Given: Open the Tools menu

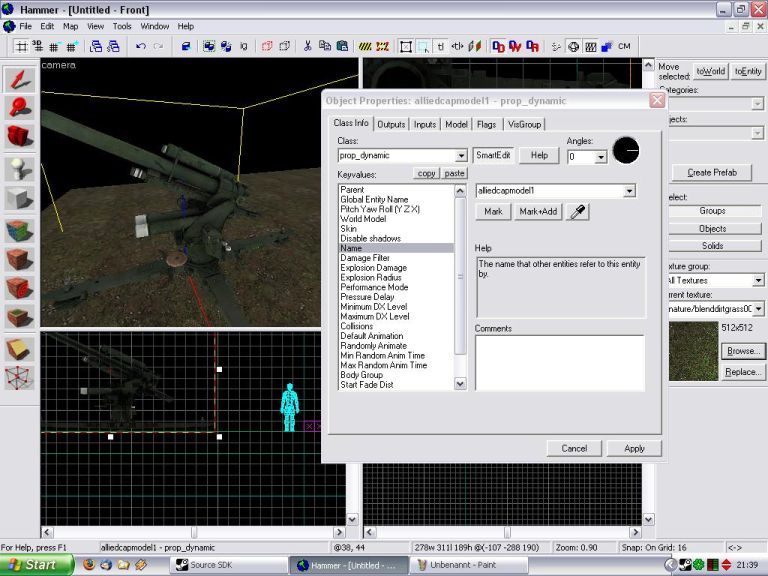Looking at the screenshot, I should (122, 26).
